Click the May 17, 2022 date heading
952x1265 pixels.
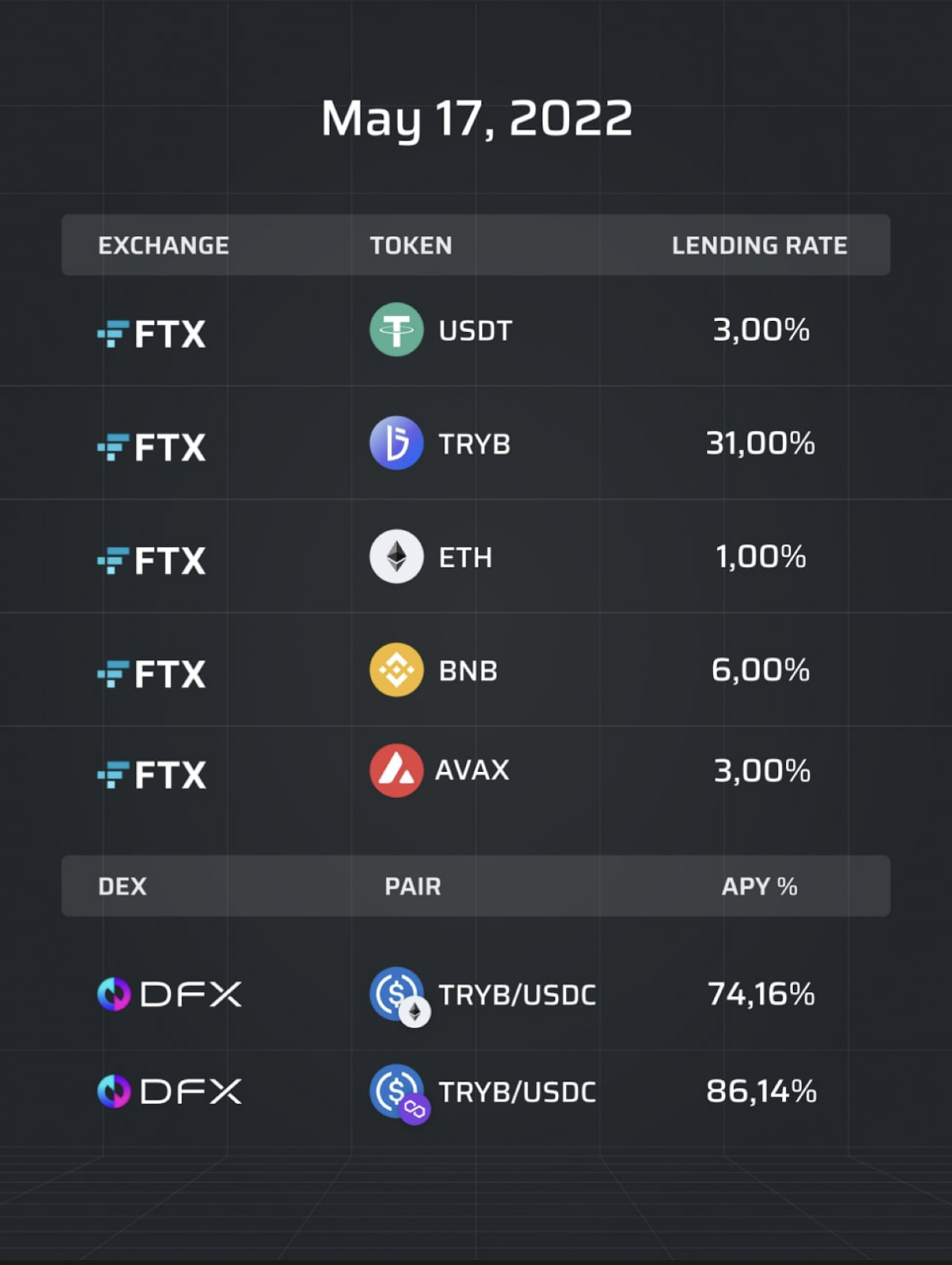477,119
